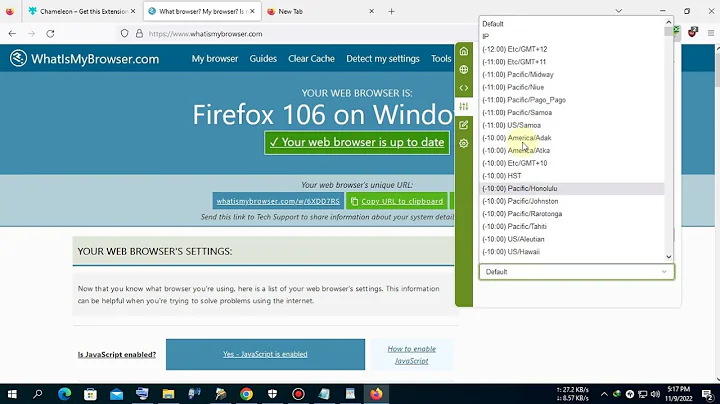Click tracking protection shield icon in address bar
This screenshot has height=404, width=720.
(124, 34)
